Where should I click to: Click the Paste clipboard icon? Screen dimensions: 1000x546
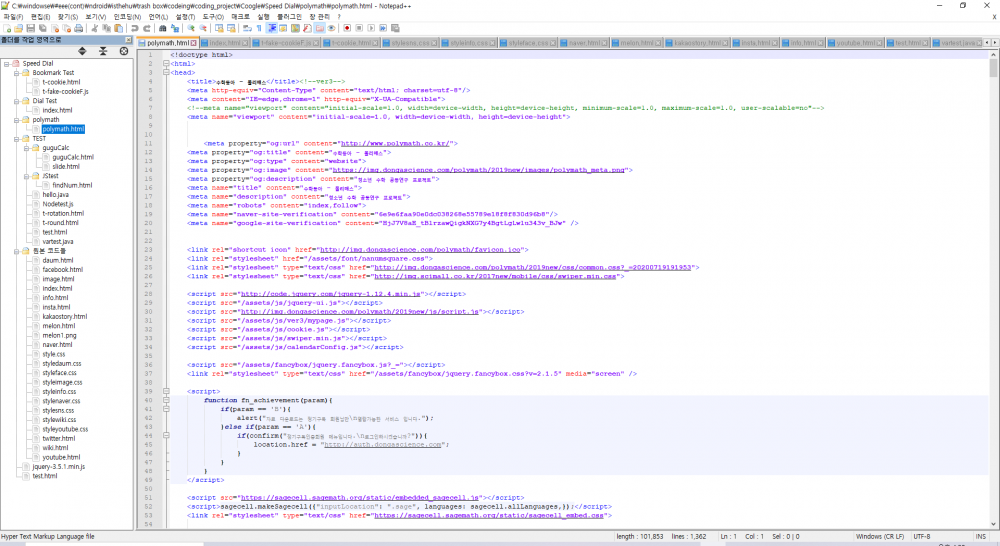(119, 28)
